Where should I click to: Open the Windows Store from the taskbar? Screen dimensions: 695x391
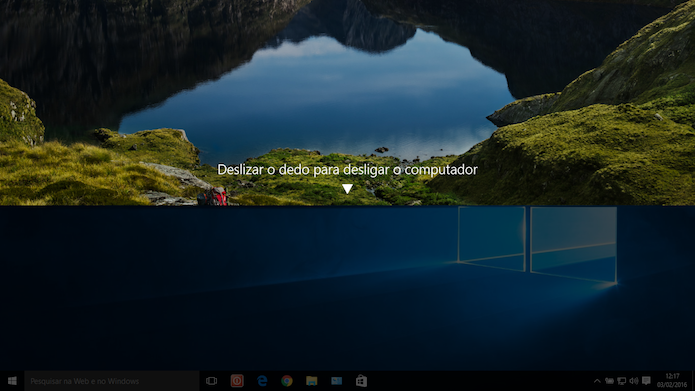(x=361, y=381)
